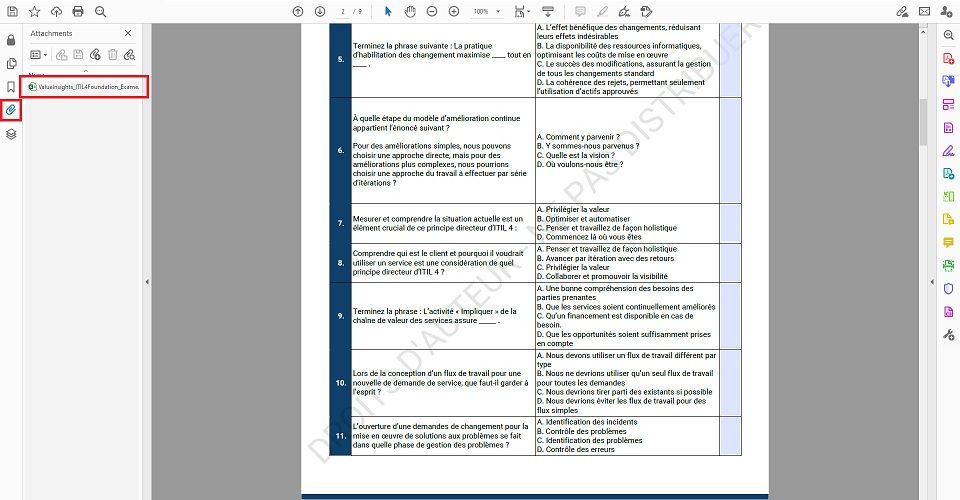Open the sign document pen tool
Viewport: 960px width, 500px height.
point(624,11)
